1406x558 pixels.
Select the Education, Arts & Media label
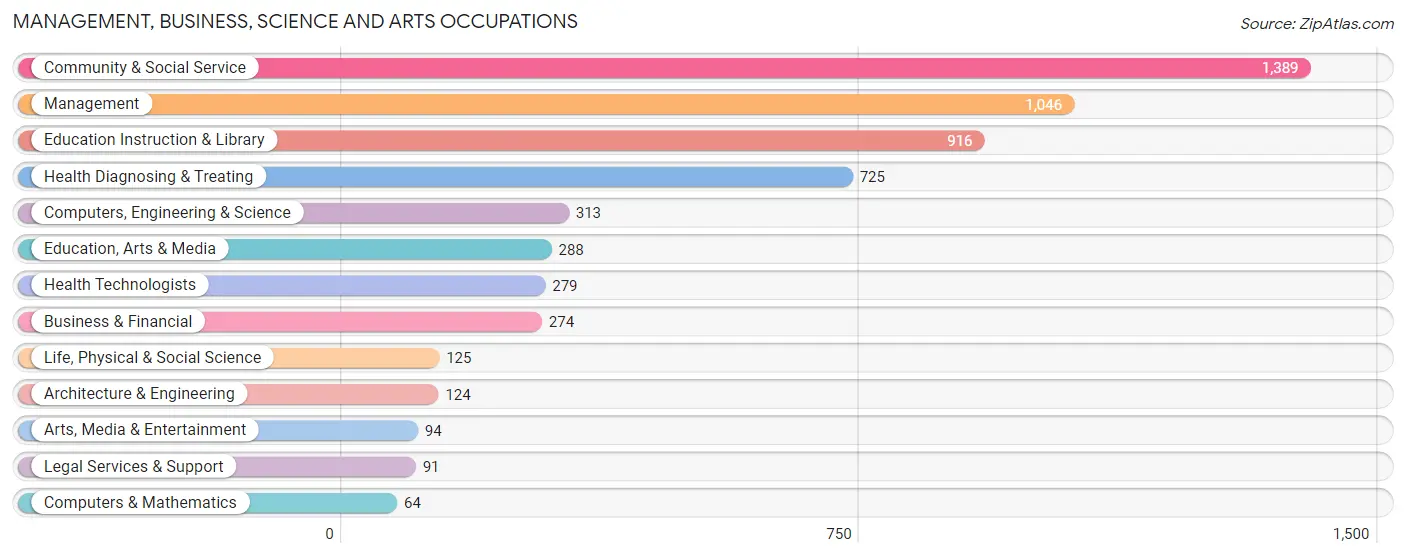(130, 249)
